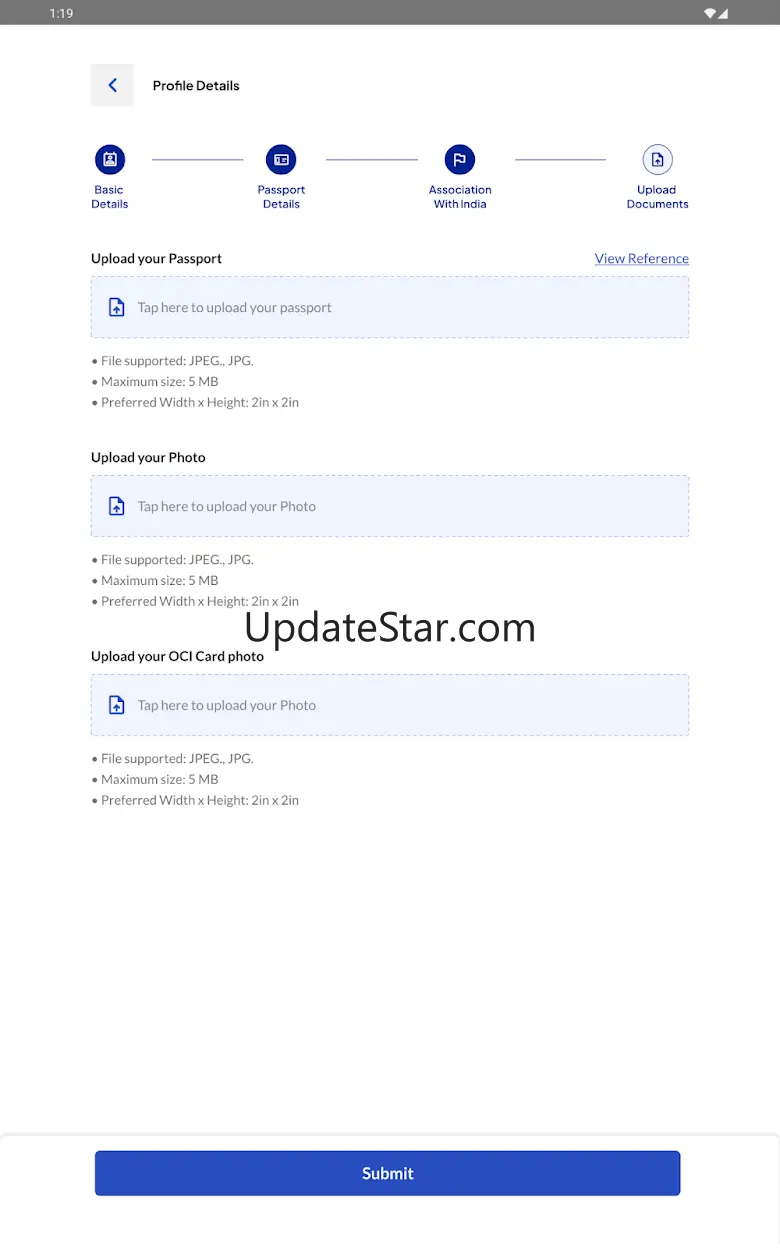This screenshot has width=780, height=1248.
Task: Check the Wi-Fi status bar icon
Action: click(x=709, y=13)
